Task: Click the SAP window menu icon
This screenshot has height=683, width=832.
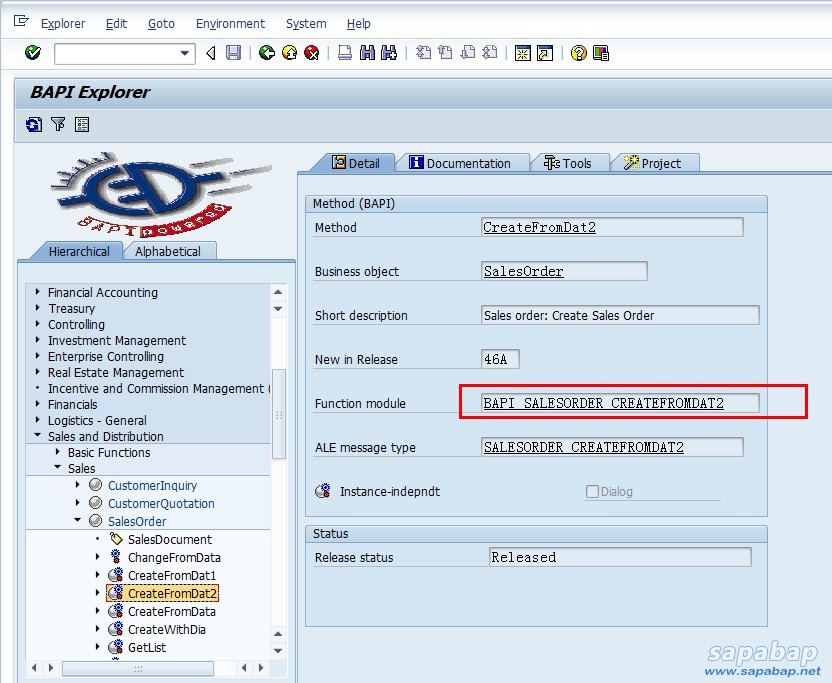Action: (x=21, y=21)
